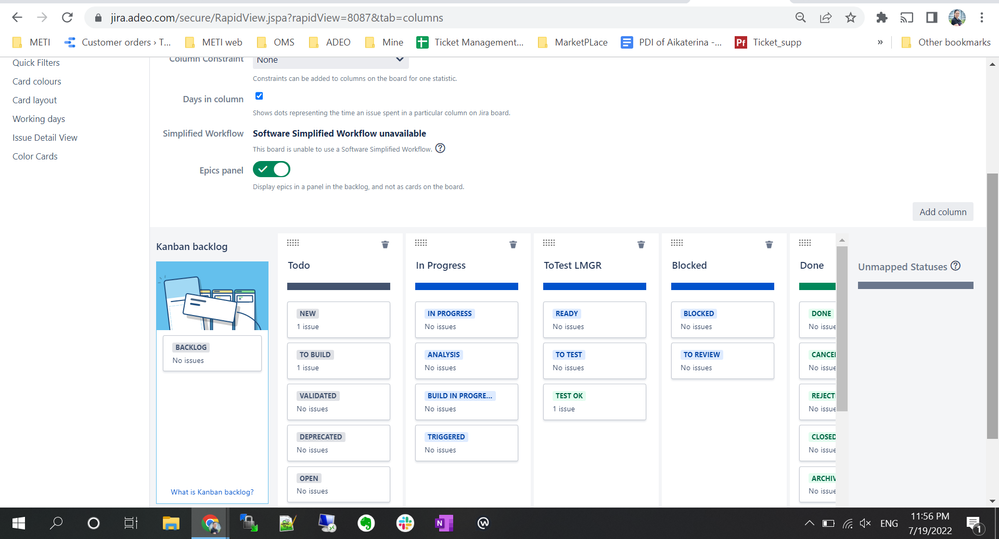This screenshot has height=539, width=999.
Task: Select the DEPRECATED status card
Action: pyautogui.click(x=339, y=443)
